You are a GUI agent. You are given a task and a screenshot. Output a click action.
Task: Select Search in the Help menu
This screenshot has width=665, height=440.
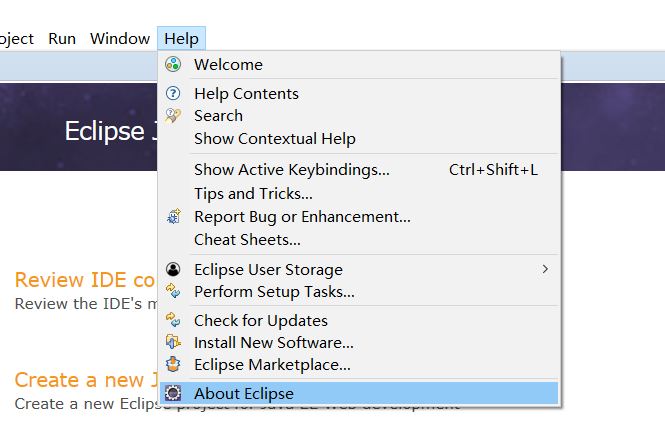coord(359,115)
